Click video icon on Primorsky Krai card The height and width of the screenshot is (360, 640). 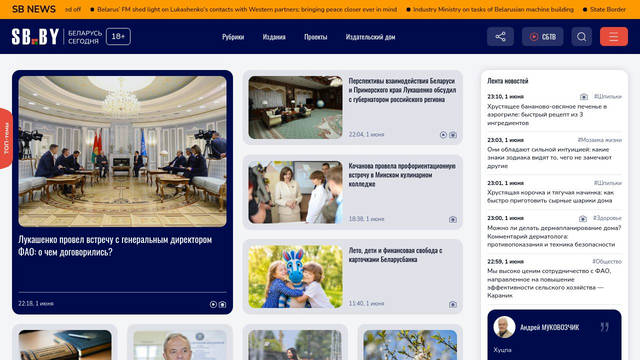click(x=443, y=135)
